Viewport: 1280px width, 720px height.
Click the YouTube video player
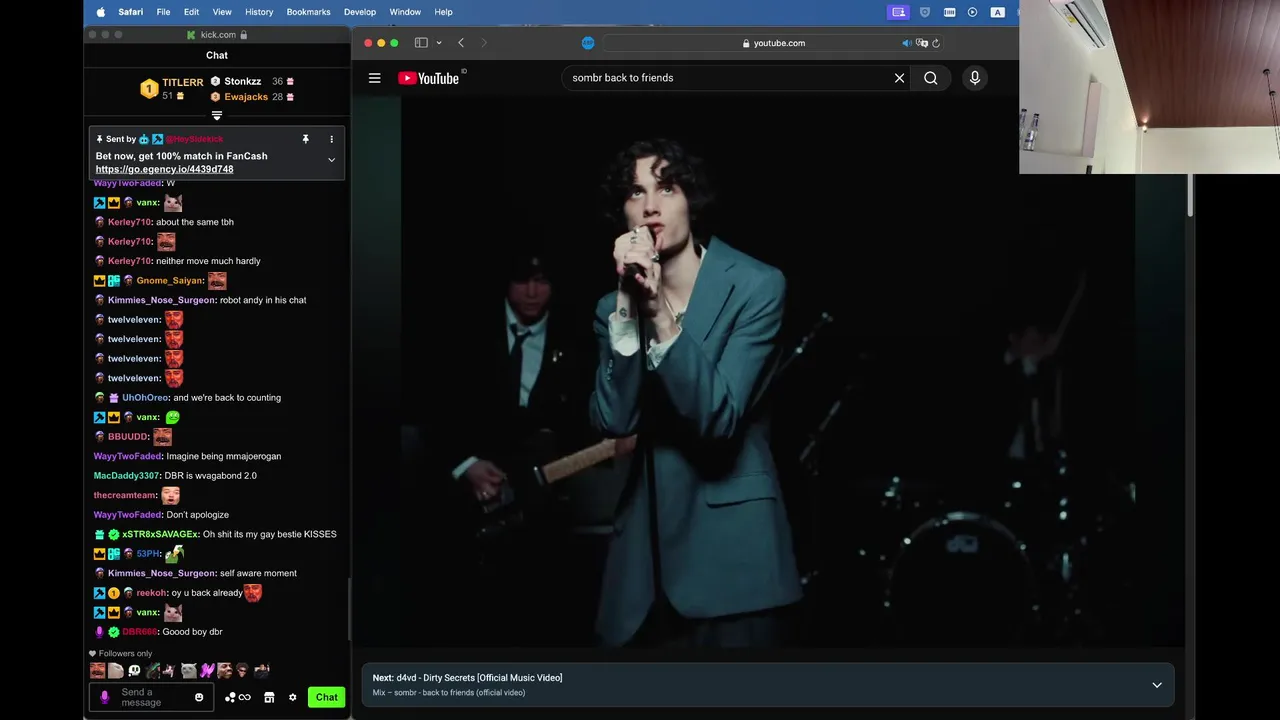tap(768, 372)
